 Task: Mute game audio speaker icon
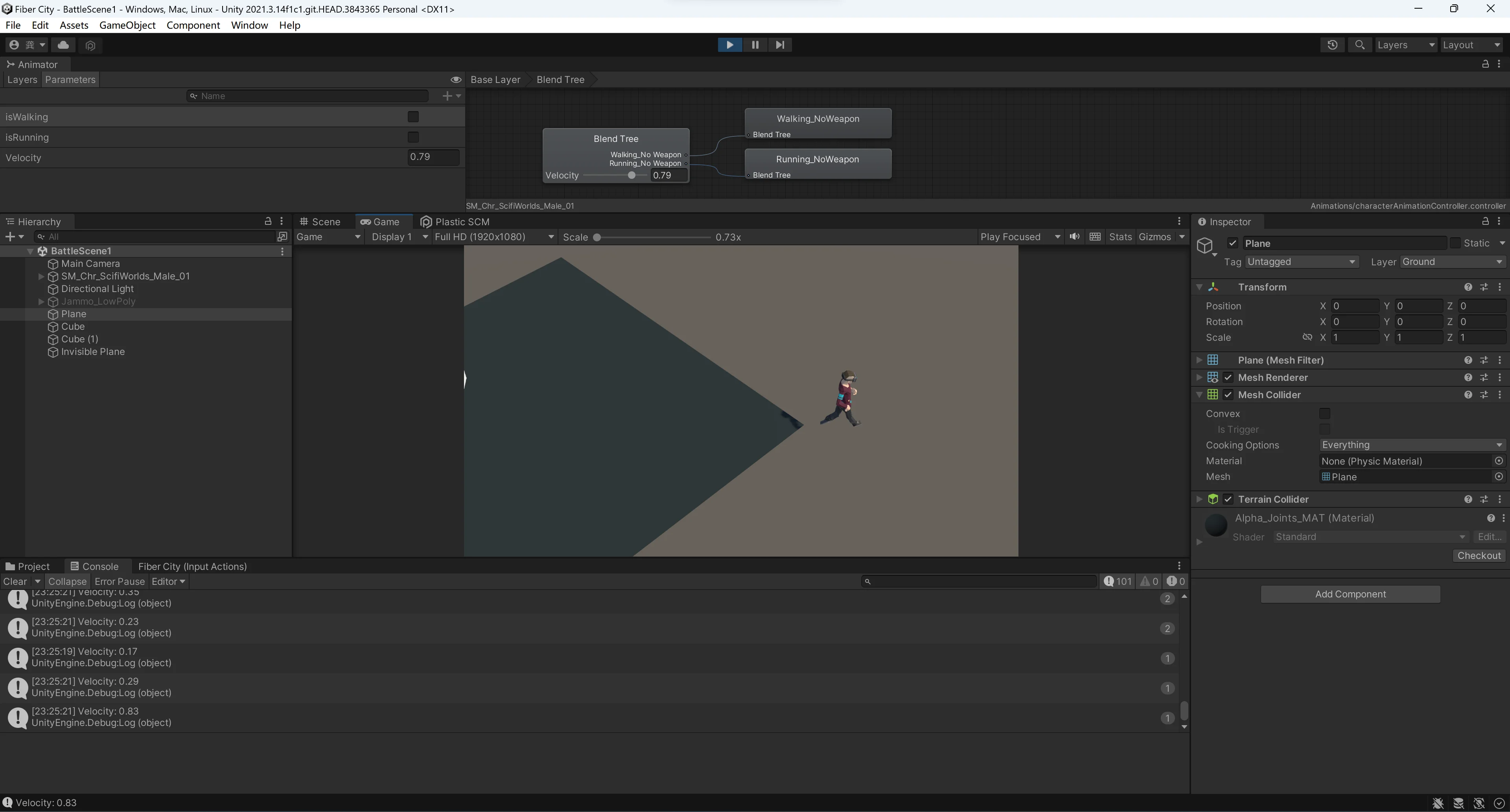[x=1074, y=237]
